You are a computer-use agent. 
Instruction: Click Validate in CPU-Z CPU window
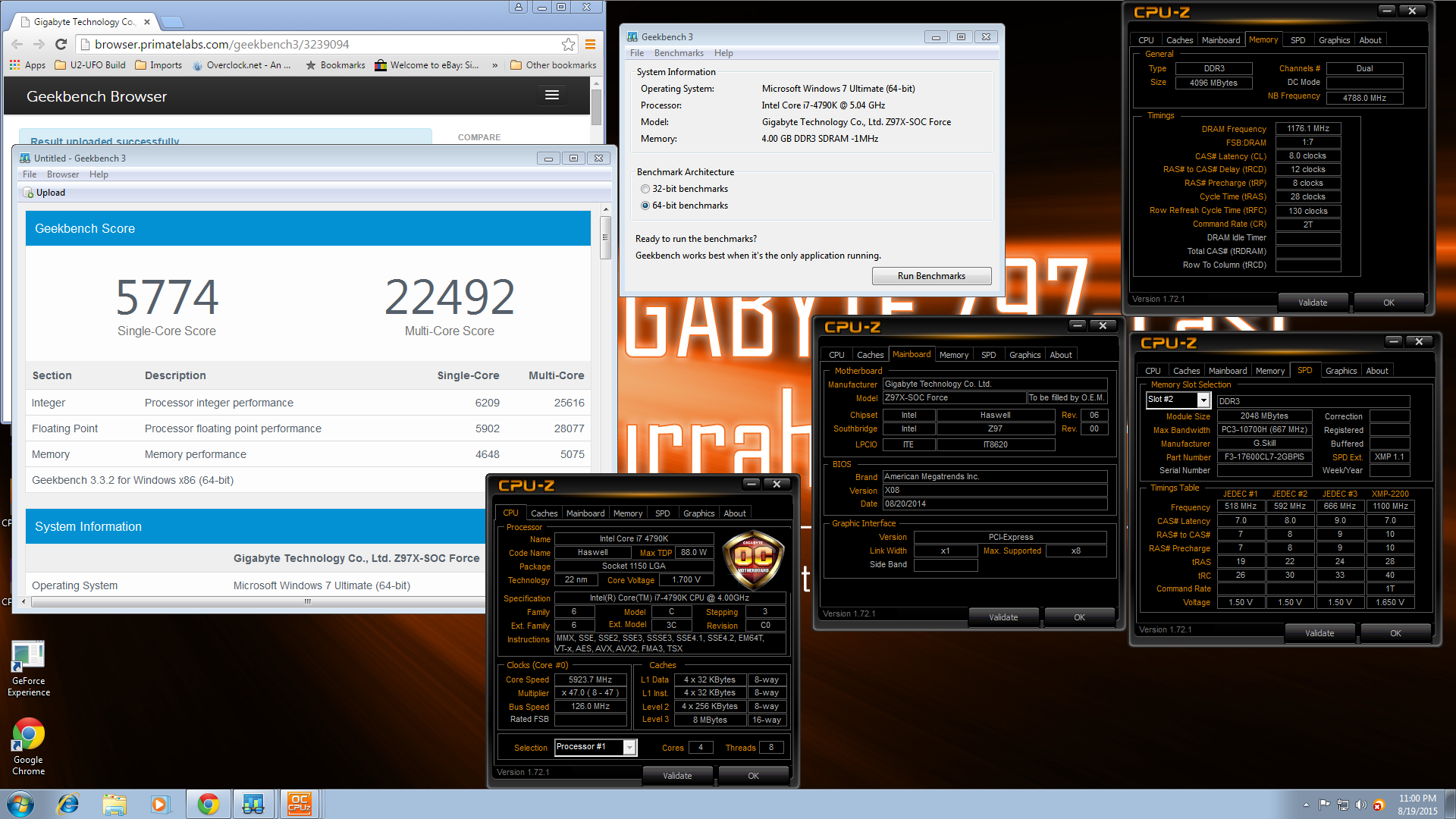(677, 776)
